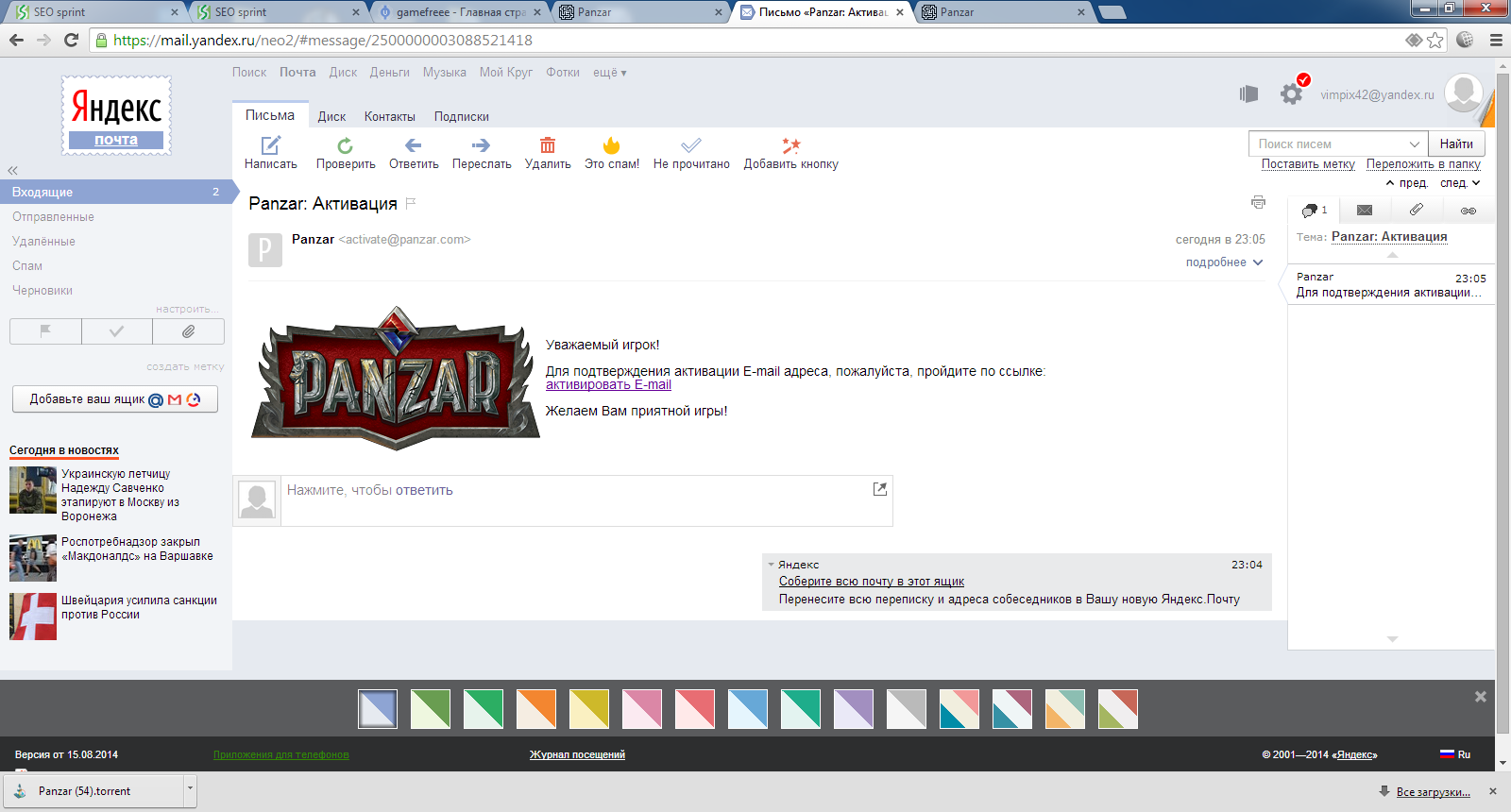Click the Удалить trash icon
The width and height of the screenshot is (1511, 812).
point(548,145)
